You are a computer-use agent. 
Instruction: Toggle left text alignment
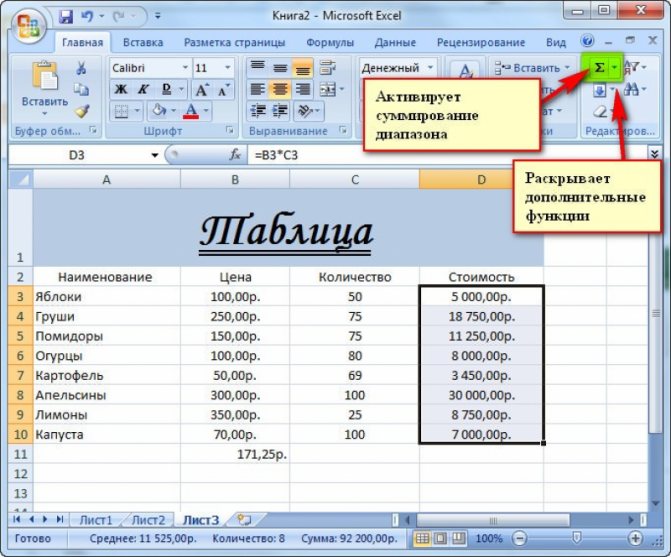[x=258, y=89]
